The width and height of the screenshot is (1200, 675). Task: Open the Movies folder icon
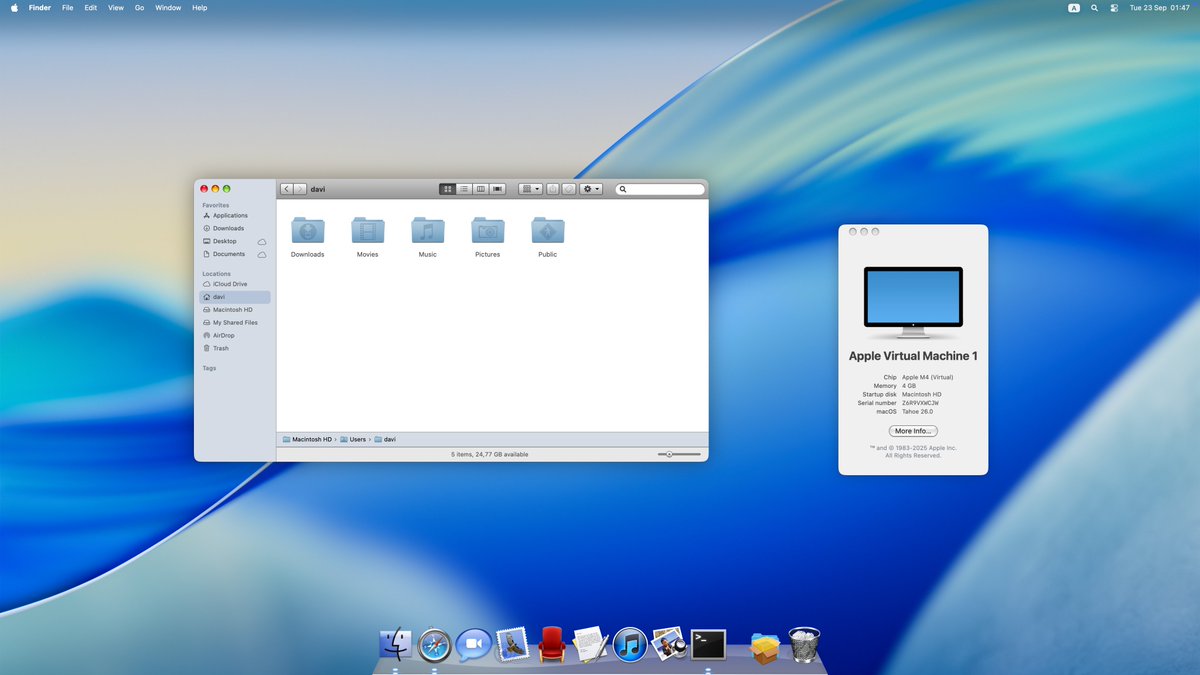(368, 231)
